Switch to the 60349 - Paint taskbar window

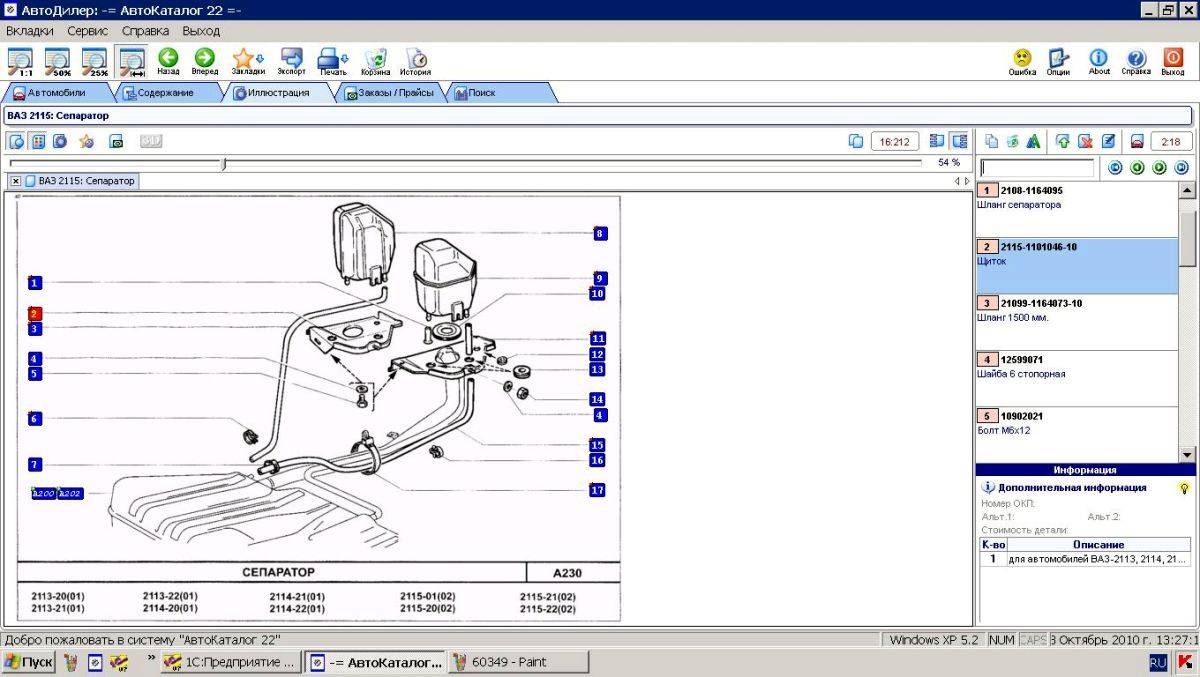pos(518,662)
